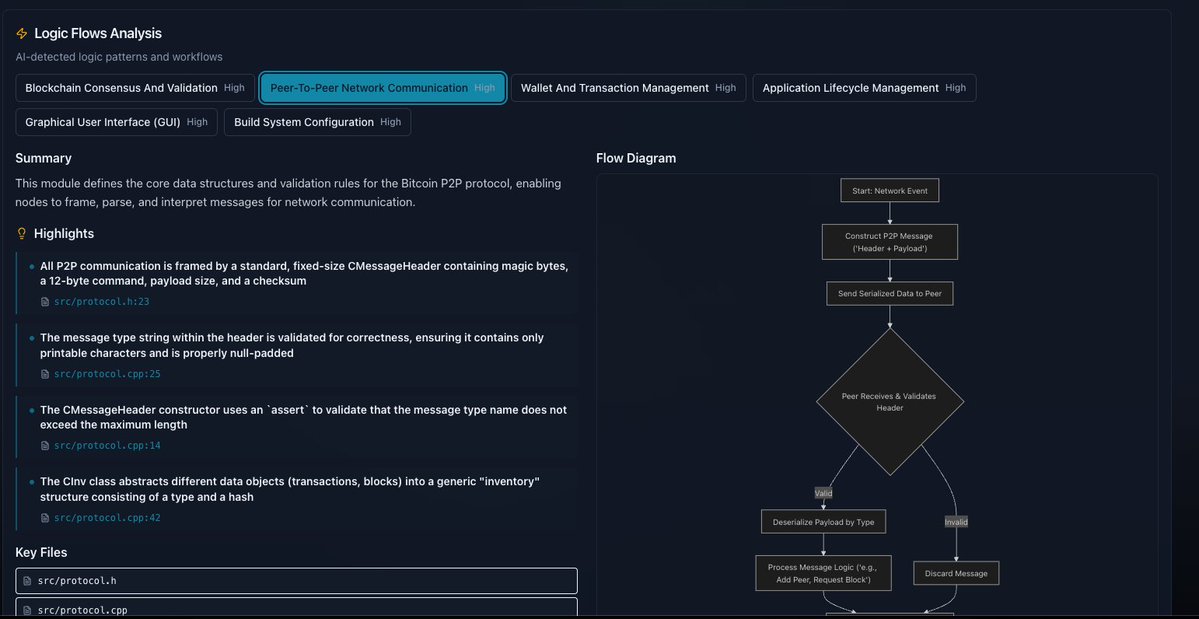Click the lightning bolt icon beside Logic Flows Analysis
Viewport: 1199px width, 619px height.
coord(20,32)
